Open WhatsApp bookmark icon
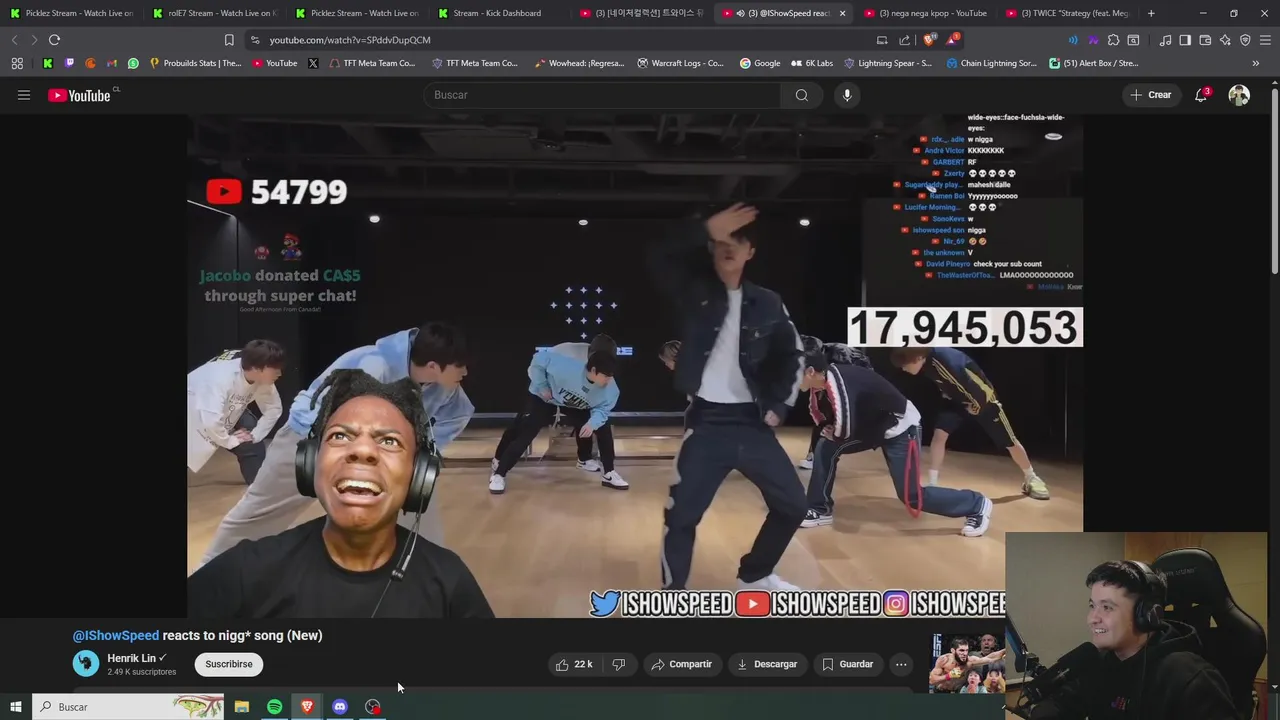The height and width of the screenshot is (720, 1280). click(133, 63)
